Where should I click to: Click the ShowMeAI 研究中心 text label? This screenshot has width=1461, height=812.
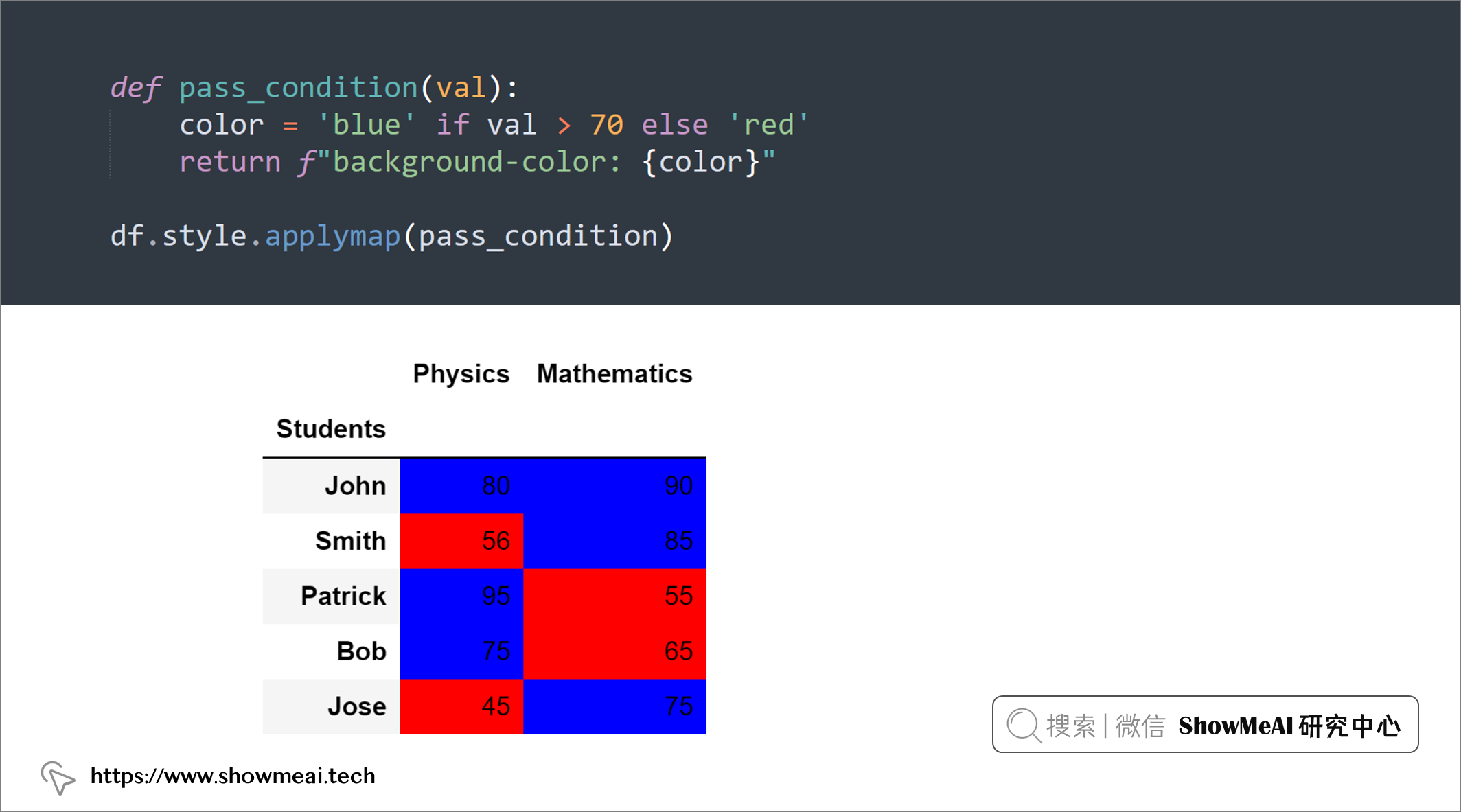point(1290,726)
